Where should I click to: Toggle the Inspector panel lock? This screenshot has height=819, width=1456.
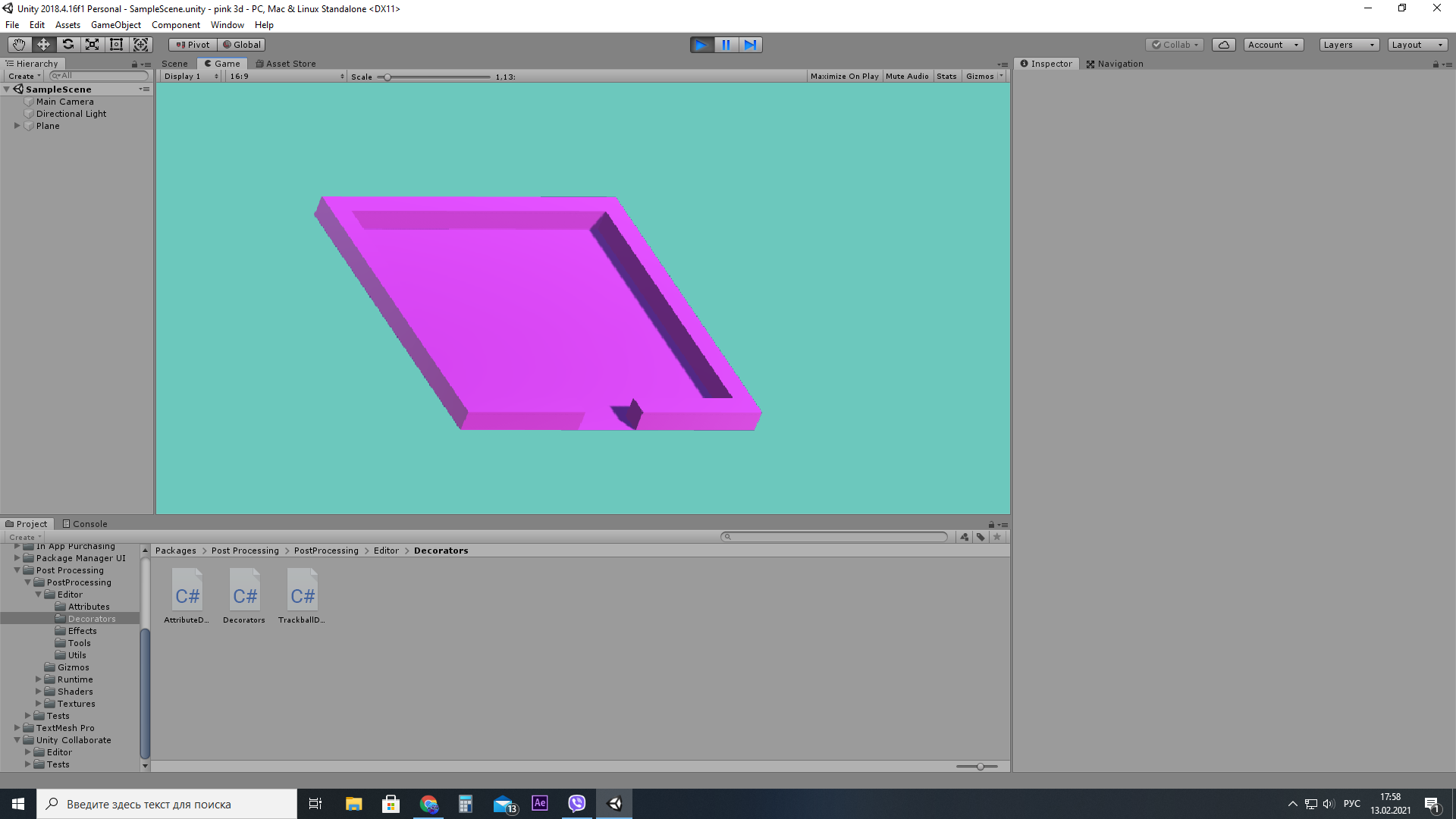1436,64
